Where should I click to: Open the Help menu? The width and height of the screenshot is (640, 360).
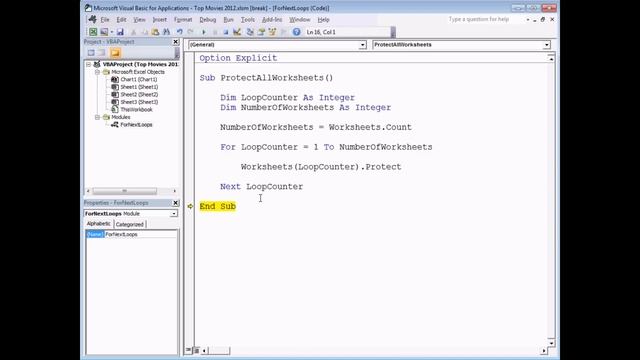pyautogui.click(x=323, y=20)
